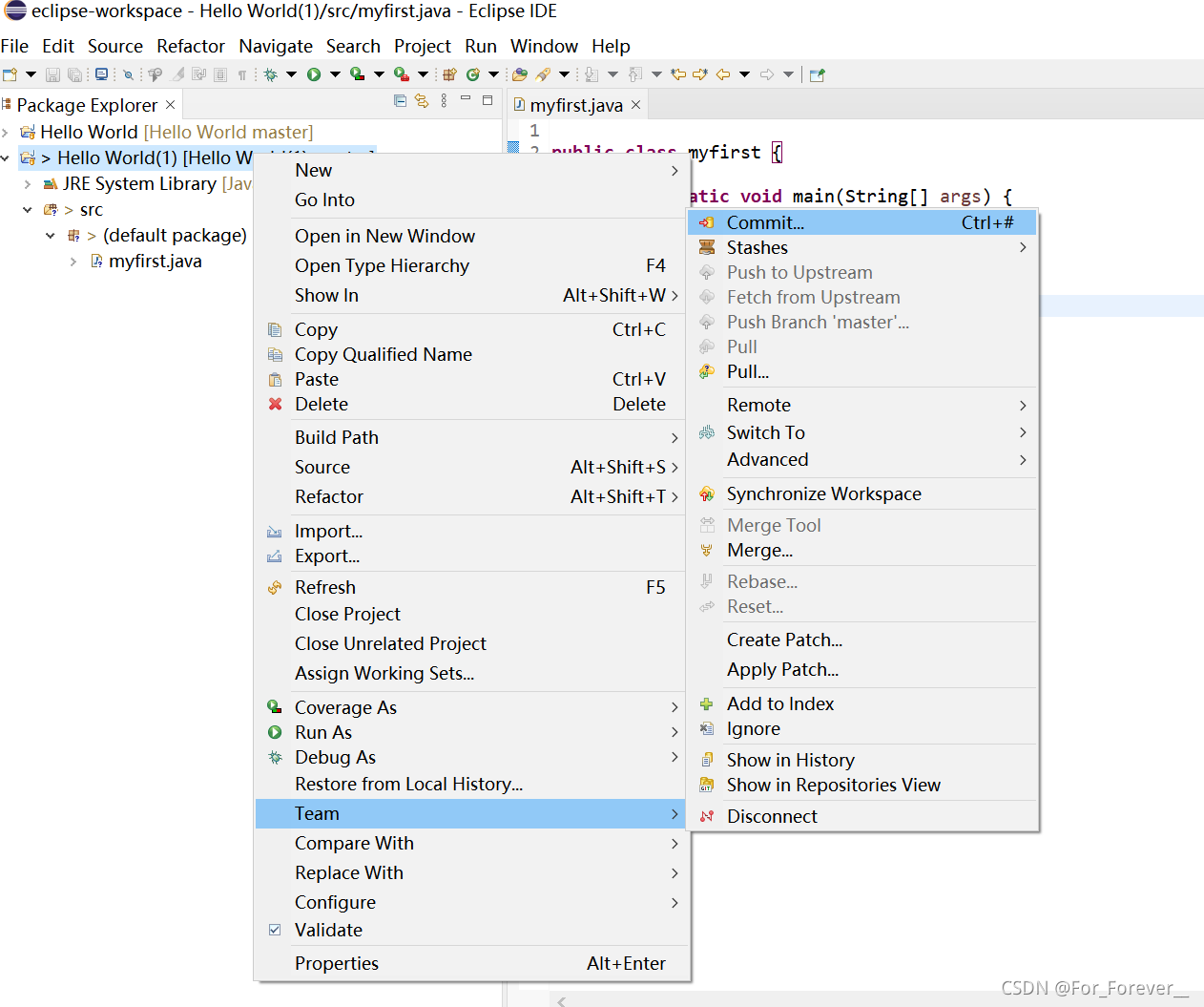Open the Help menu

coord(611,46)
